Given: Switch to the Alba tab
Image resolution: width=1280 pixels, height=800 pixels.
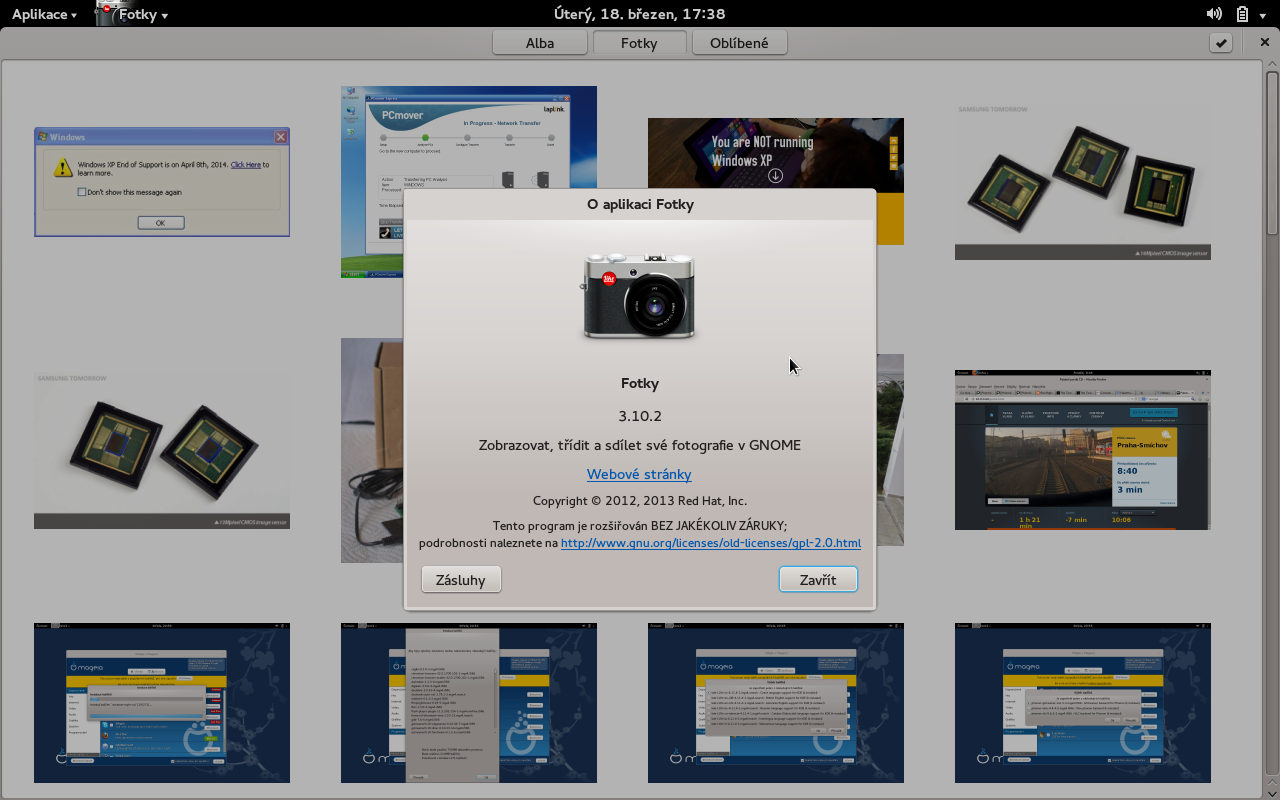Looking at the screenshot, I should pos(540,43).
